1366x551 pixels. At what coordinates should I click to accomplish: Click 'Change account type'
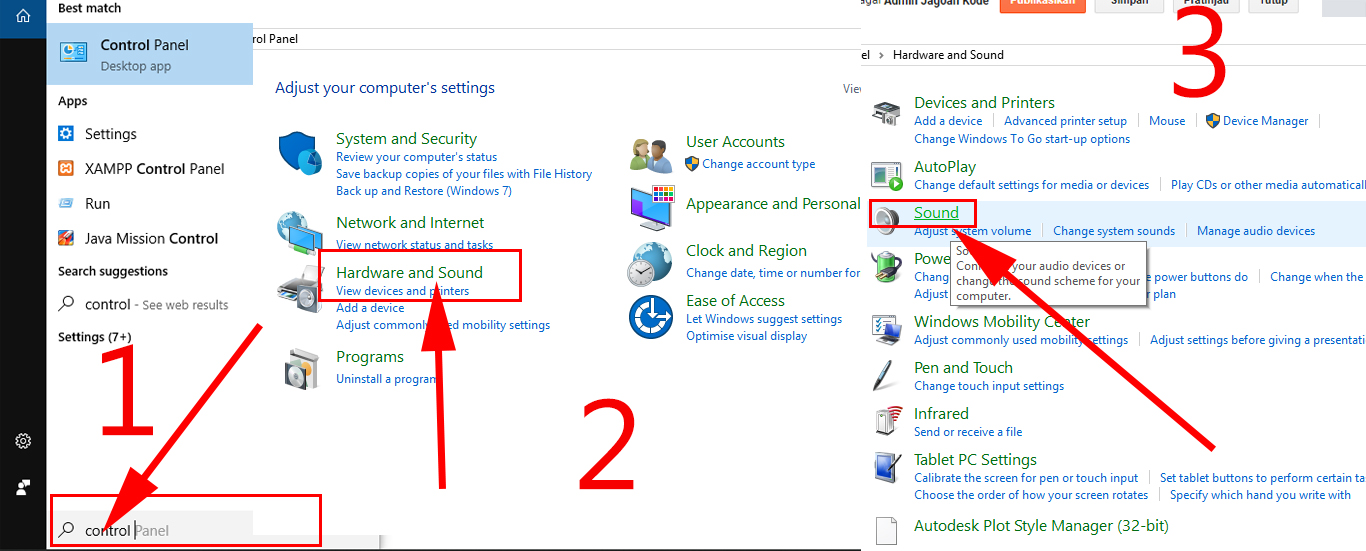point(758,164)
